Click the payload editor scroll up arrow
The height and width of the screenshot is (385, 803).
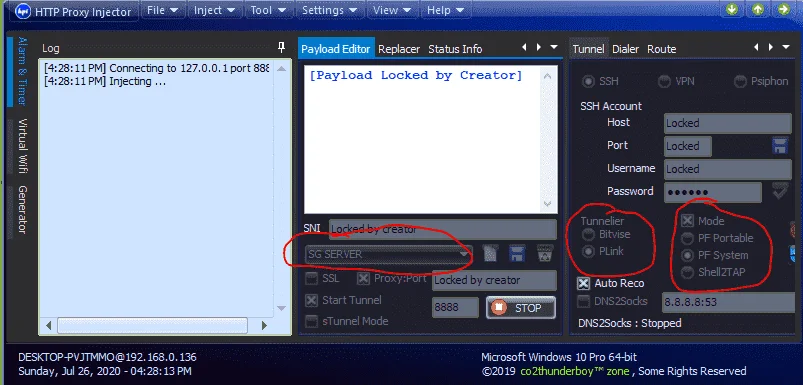(x=547, y=77)
